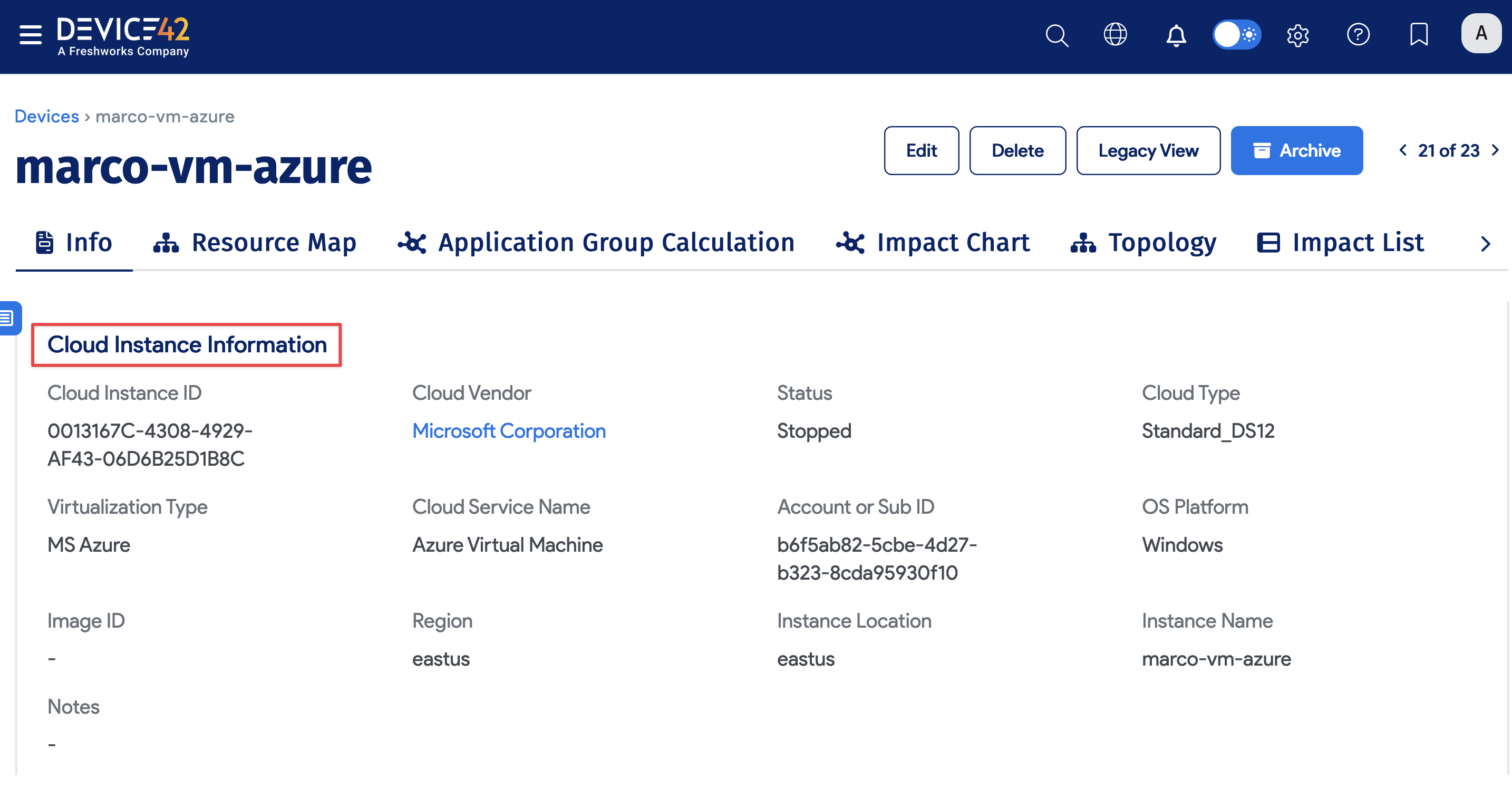This screenshot has height=788, width=1512.
Task: Click the dark mode slider control
Action: tap(1227, 35)
